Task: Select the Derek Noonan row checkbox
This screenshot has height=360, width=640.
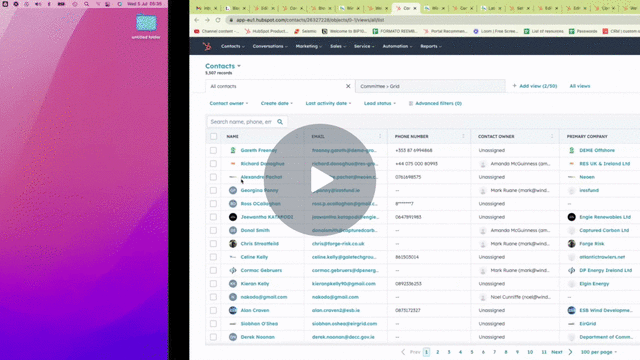Action: click(x=213, y=337)
